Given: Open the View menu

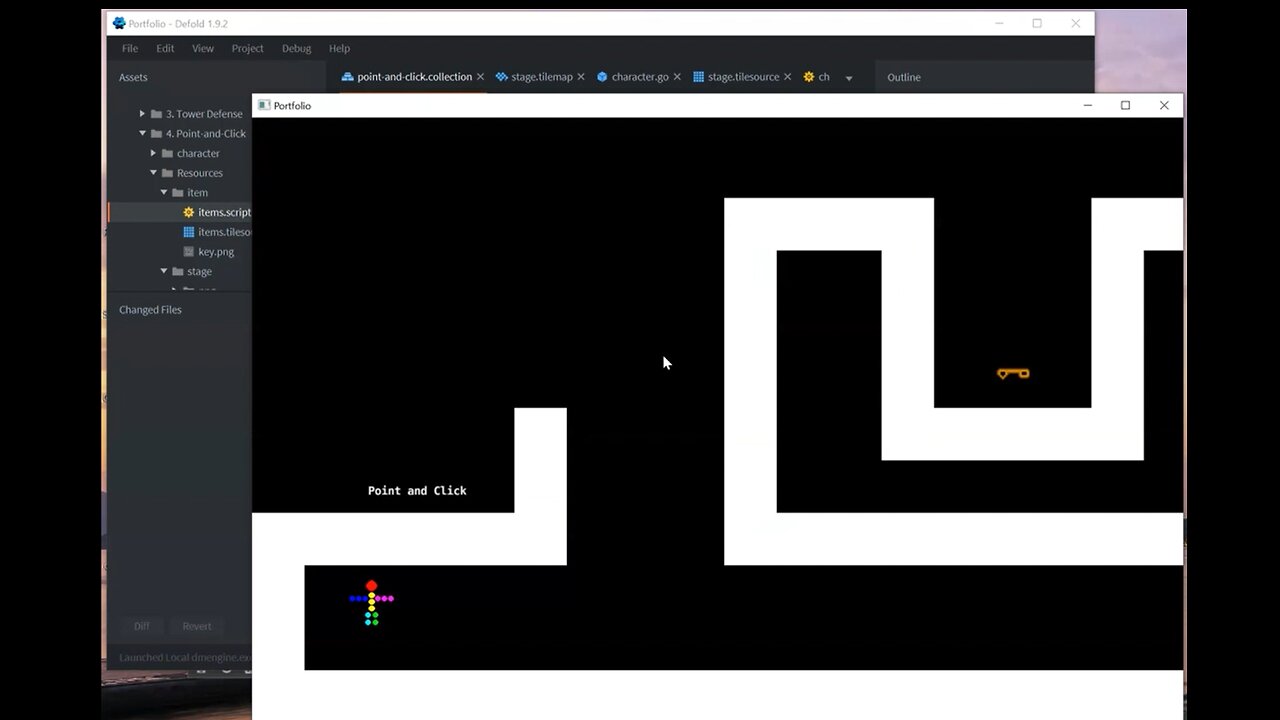Looking at the screenshot, I should click(x=203, y=48).
